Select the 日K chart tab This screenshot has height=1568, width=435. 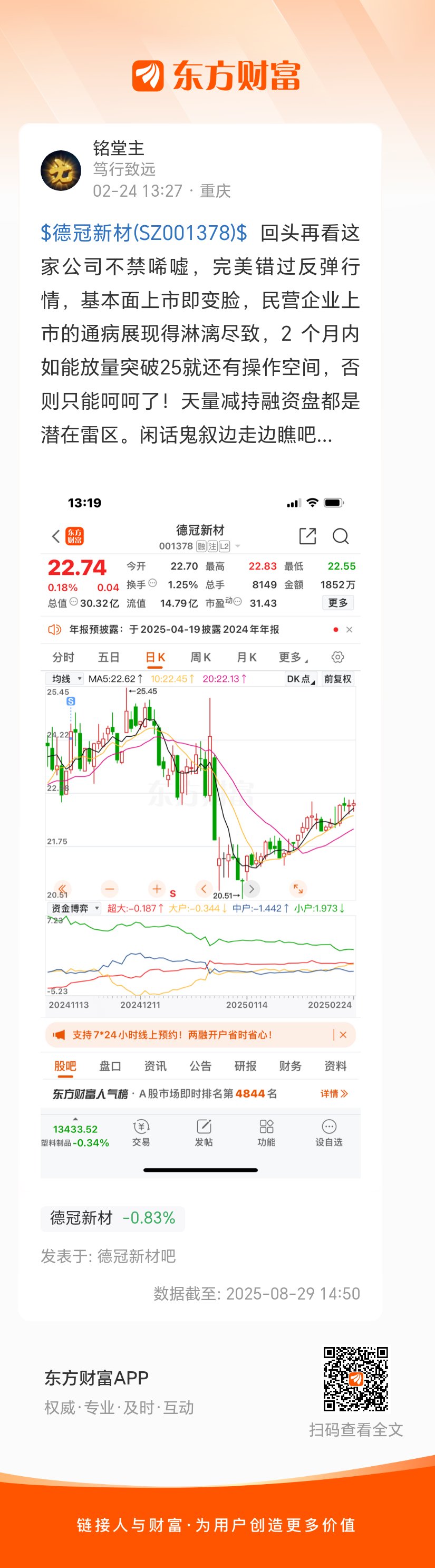tap(155, 657)
